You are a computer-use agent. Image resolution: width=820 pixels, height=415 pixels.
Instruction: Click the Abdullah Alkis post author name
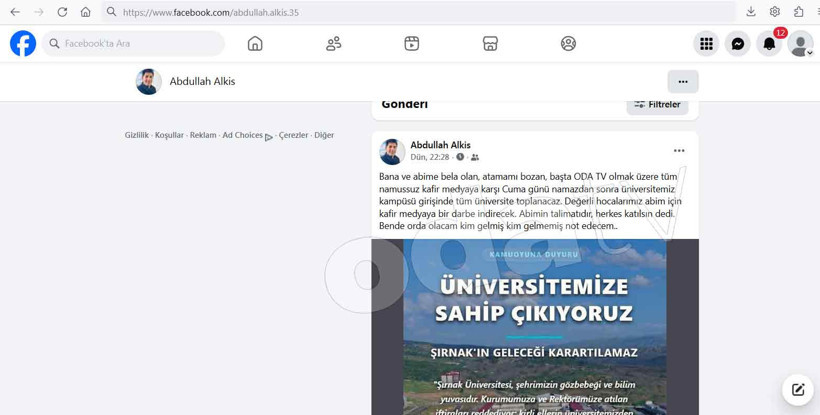click(440, 145)
